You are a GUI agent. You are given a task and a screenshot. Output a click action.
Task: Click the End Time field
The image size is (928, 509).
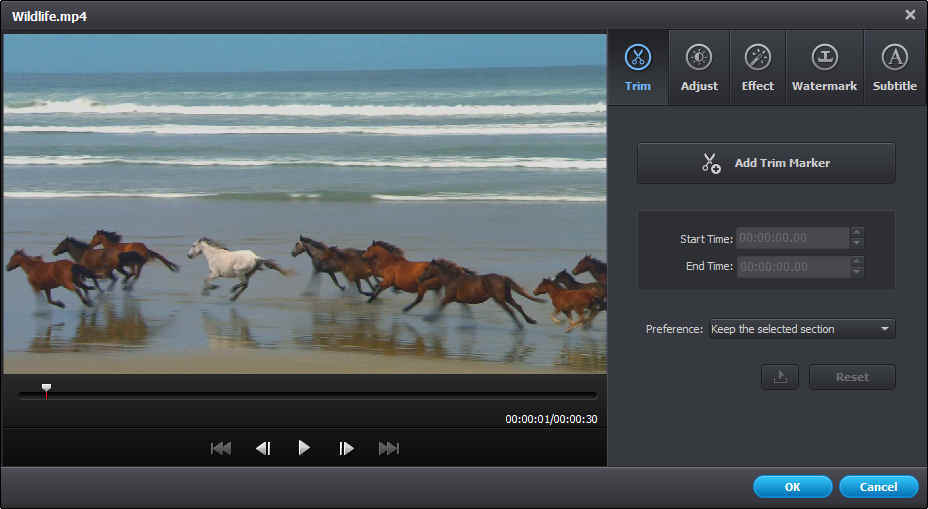[x=792, y=266]
